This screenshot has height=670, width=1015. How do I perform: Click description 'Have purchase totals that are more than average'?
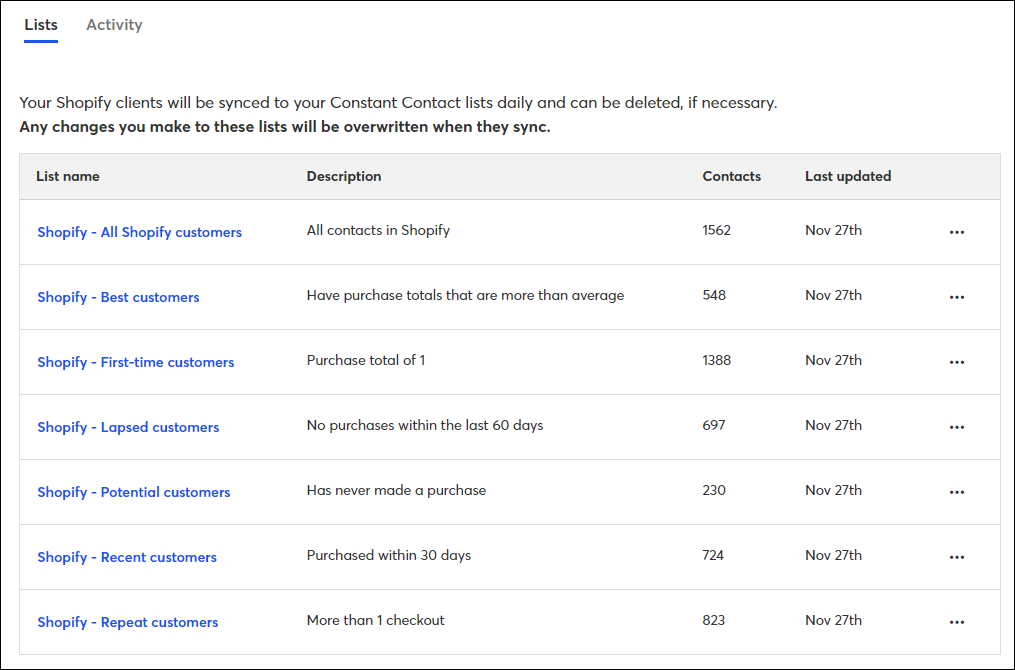pyautogui.click(x=465, y=295)
